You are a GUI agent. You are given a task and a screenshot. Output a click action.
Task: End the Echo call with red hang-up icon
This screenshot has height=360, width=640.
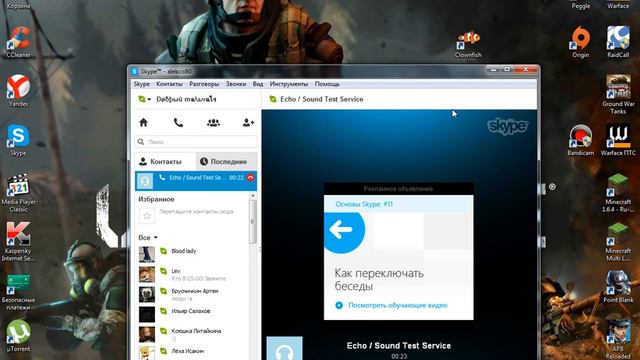(250, 178)
